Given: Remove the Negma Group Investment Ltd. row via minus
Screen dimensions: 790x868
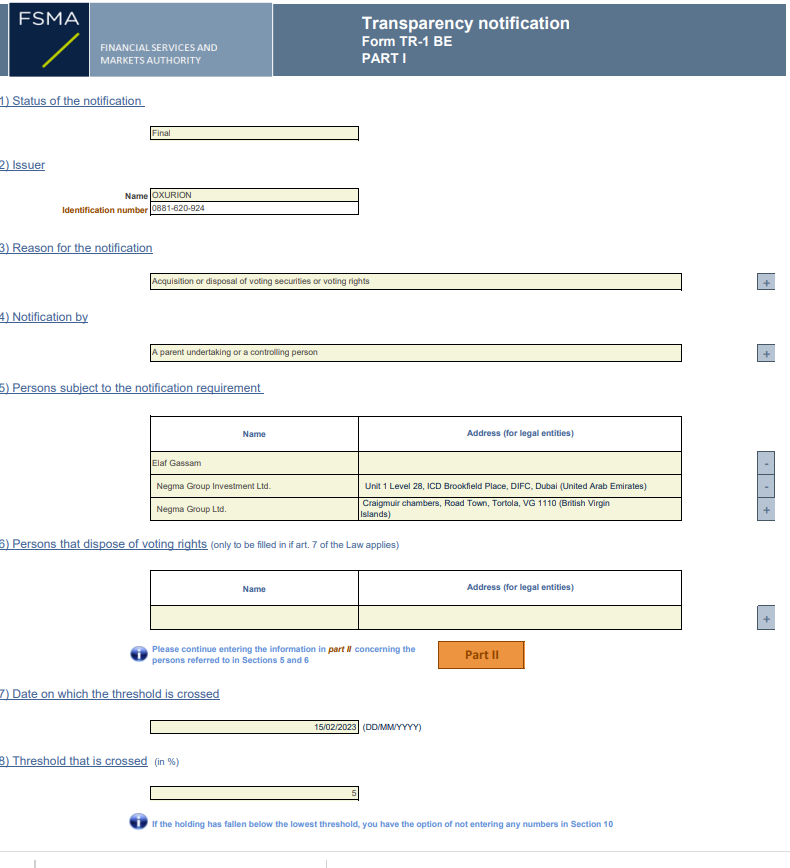Looking at the screenshot, I should pos(766,487).
